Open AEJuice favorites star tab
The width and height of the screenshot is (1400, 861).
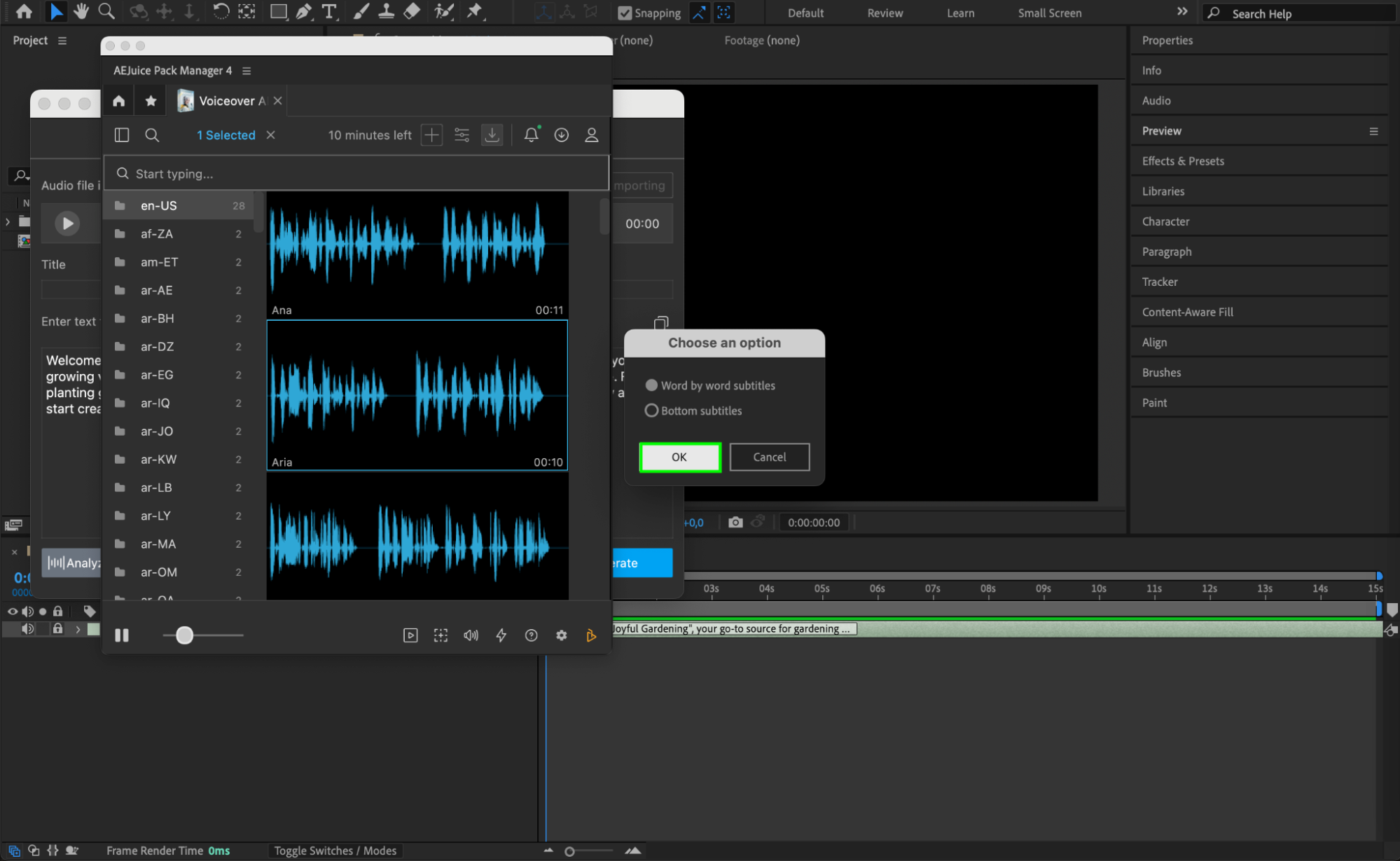(x=151, y=101)
